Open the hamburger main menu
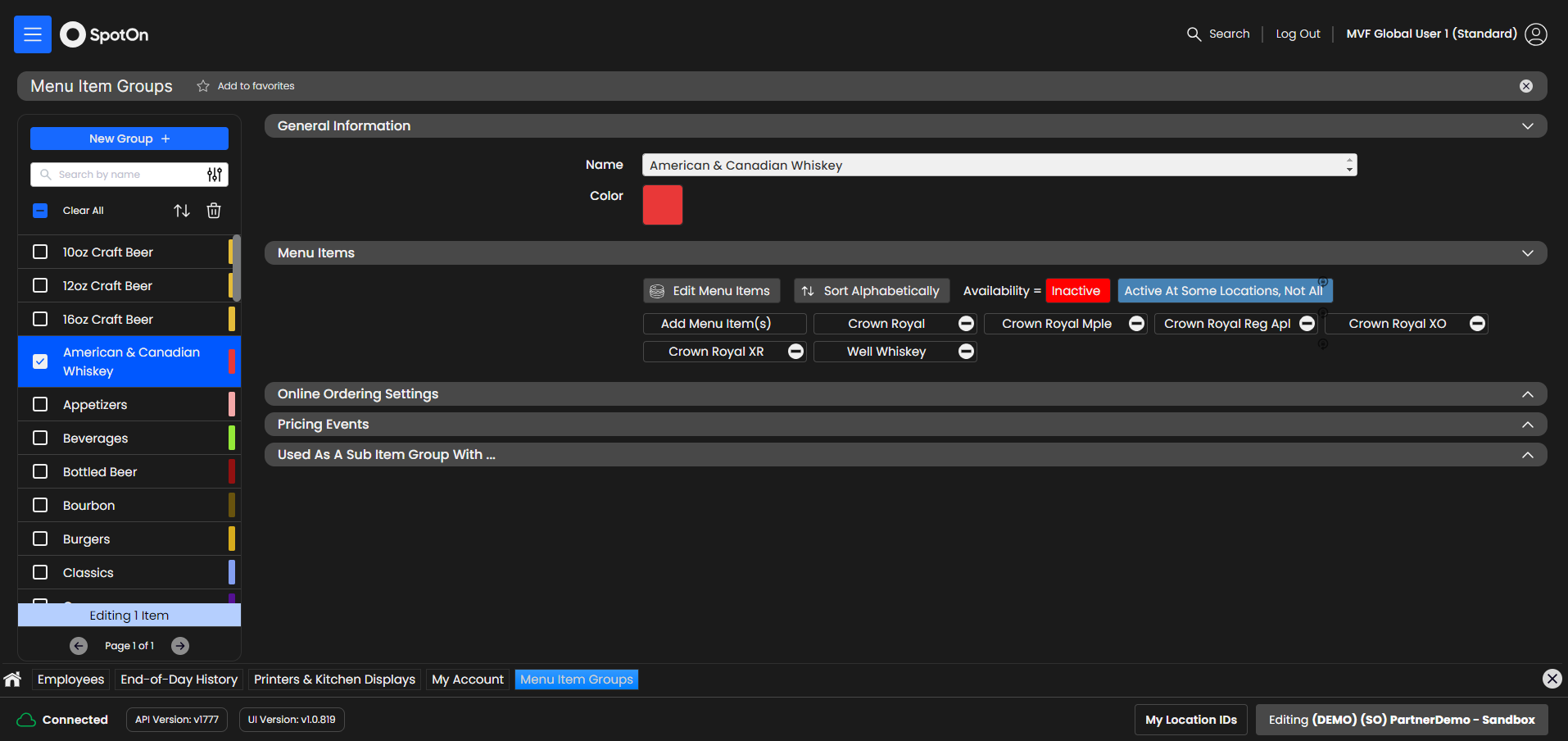 33,34
